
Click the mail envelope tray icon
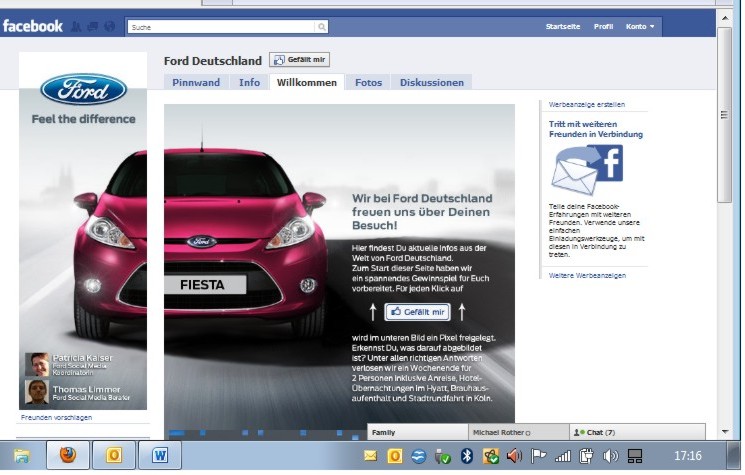pyautogui.click(x=371, y=456)
